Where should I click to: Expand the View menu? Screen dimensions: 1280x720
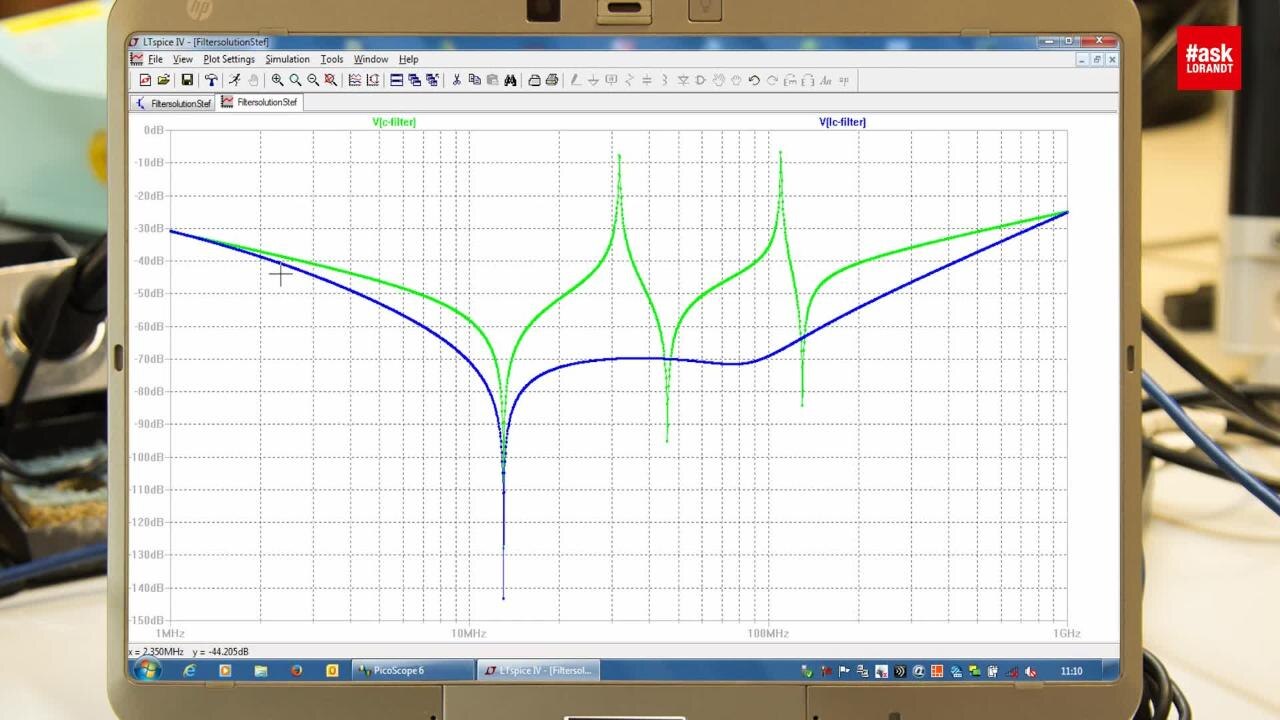pos(182,59)
